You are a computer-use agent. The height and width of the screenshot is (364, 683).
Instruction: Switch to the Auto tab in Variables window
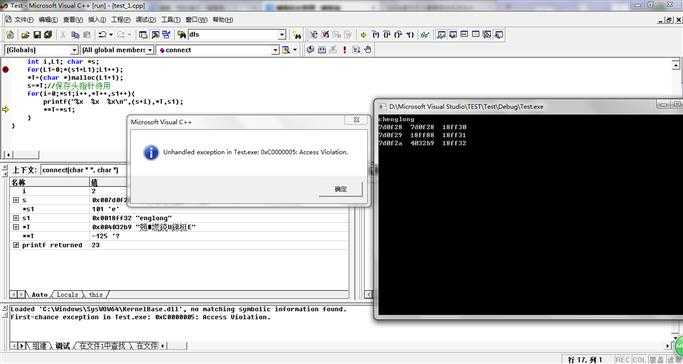39,295
